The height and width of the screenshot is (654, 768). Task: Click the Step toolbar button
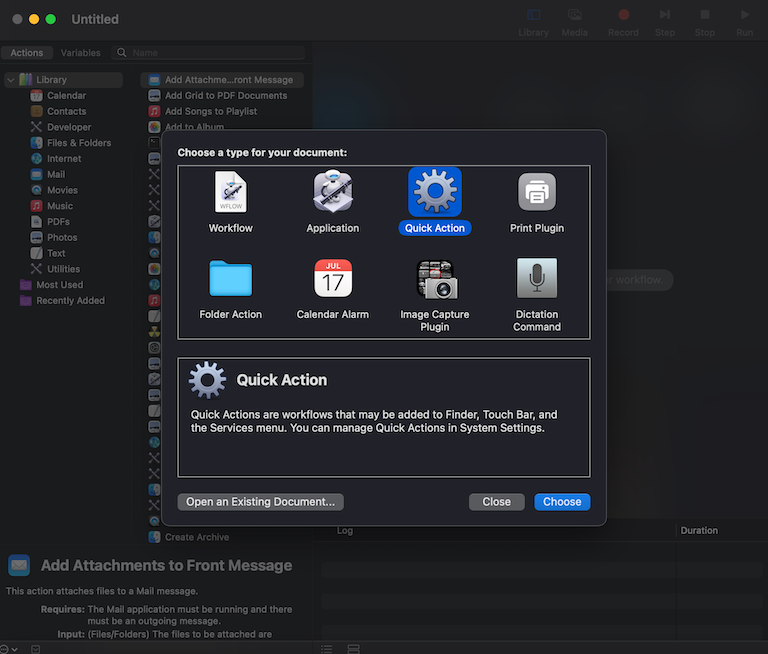point(665,23)
